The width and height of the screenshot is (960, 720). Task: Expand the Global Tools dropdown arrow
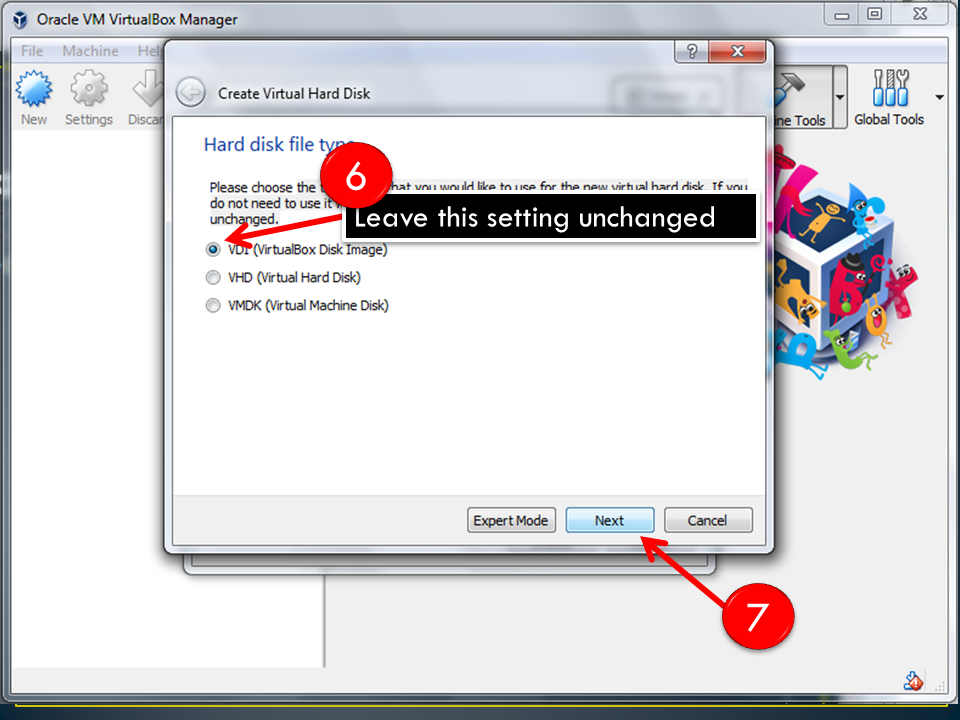pyautogui.click(x=939, y=97)
